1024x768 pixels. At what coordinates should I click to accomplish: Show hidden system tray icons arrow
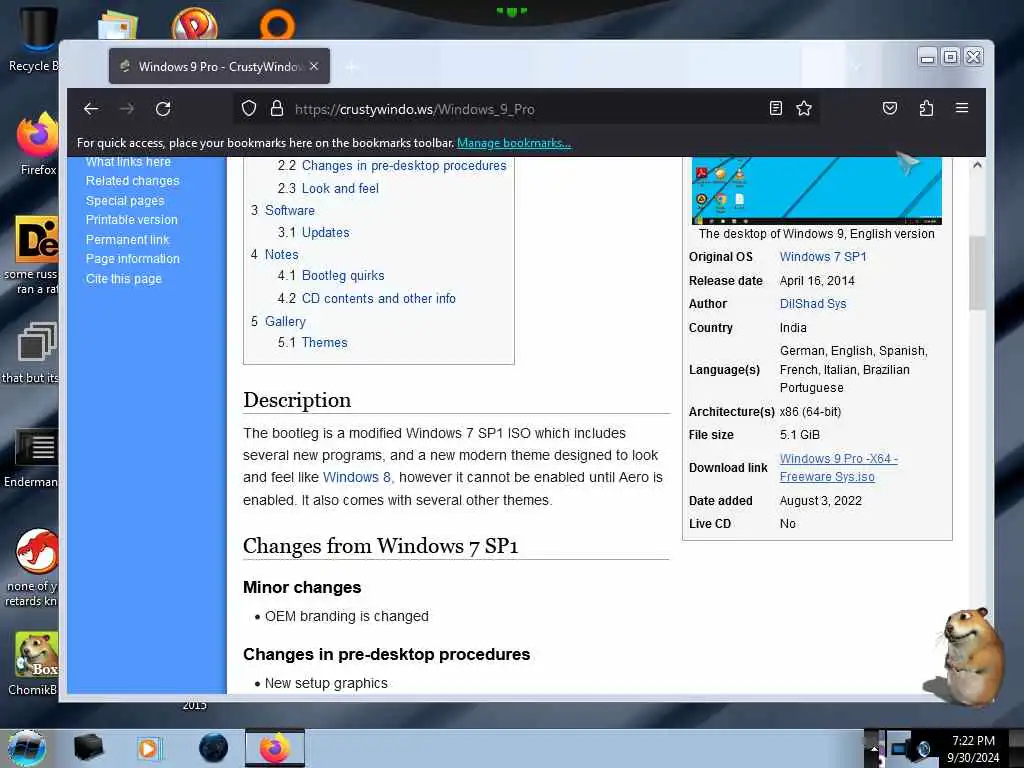pyautogui.click(x=874, y=748)
